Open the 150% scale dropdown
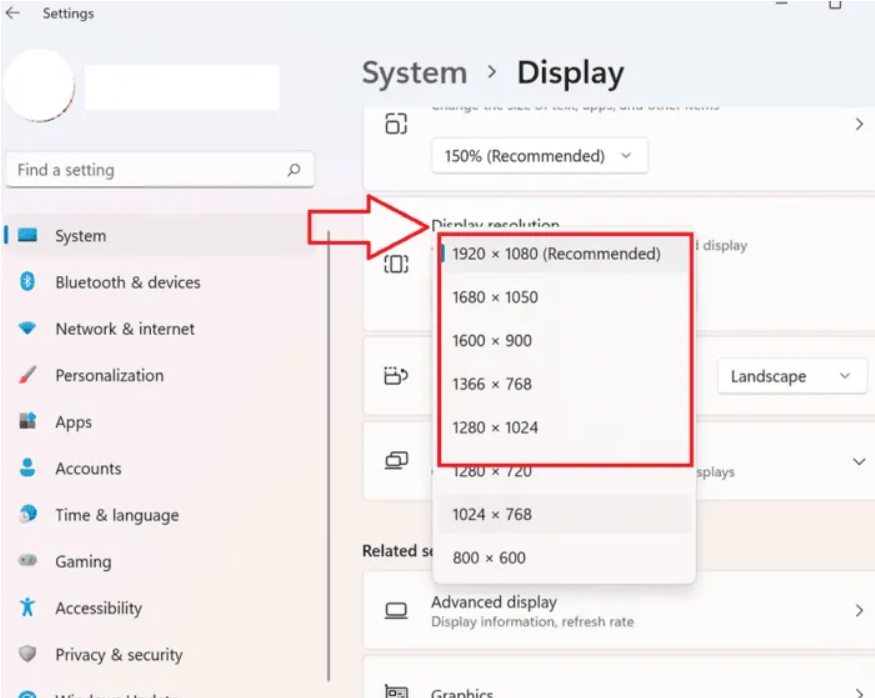Image resolution: width=875 pixels, height=698 pixels. point(539,156)
